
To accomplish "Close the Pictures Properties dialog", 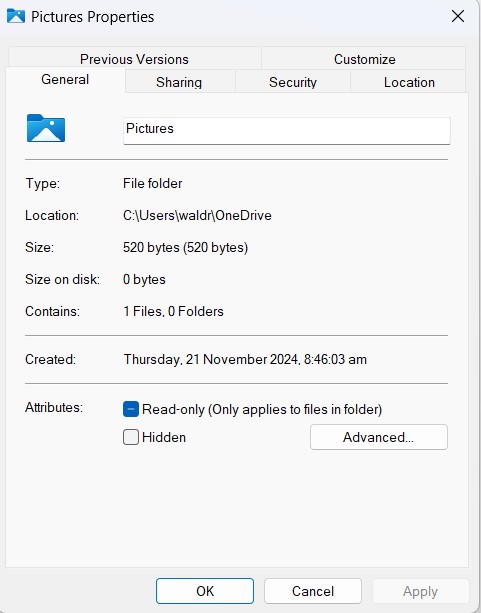I will [x=458, y=16].
